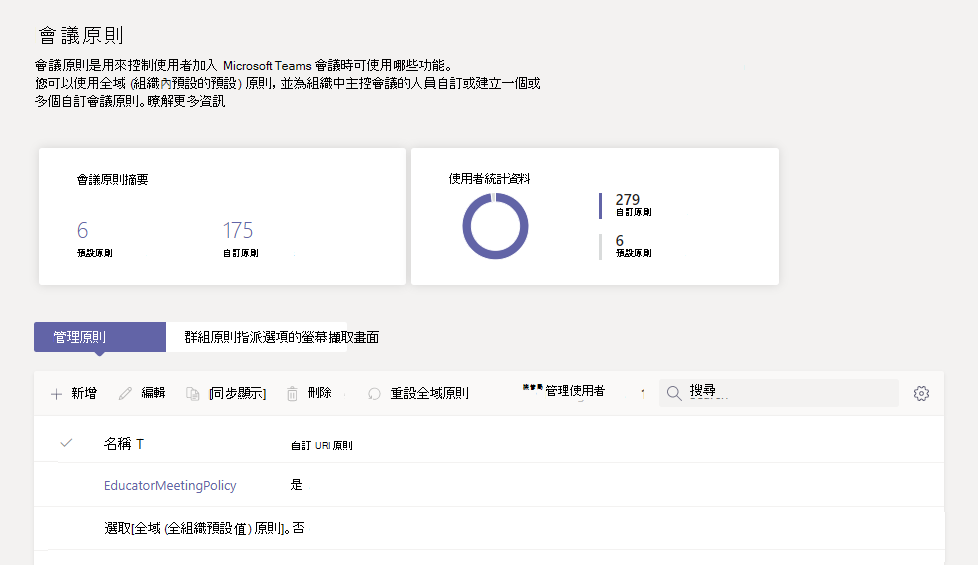Click the 全域 (全組織預設值) policy row
The image size is (978, 565).
489,528
